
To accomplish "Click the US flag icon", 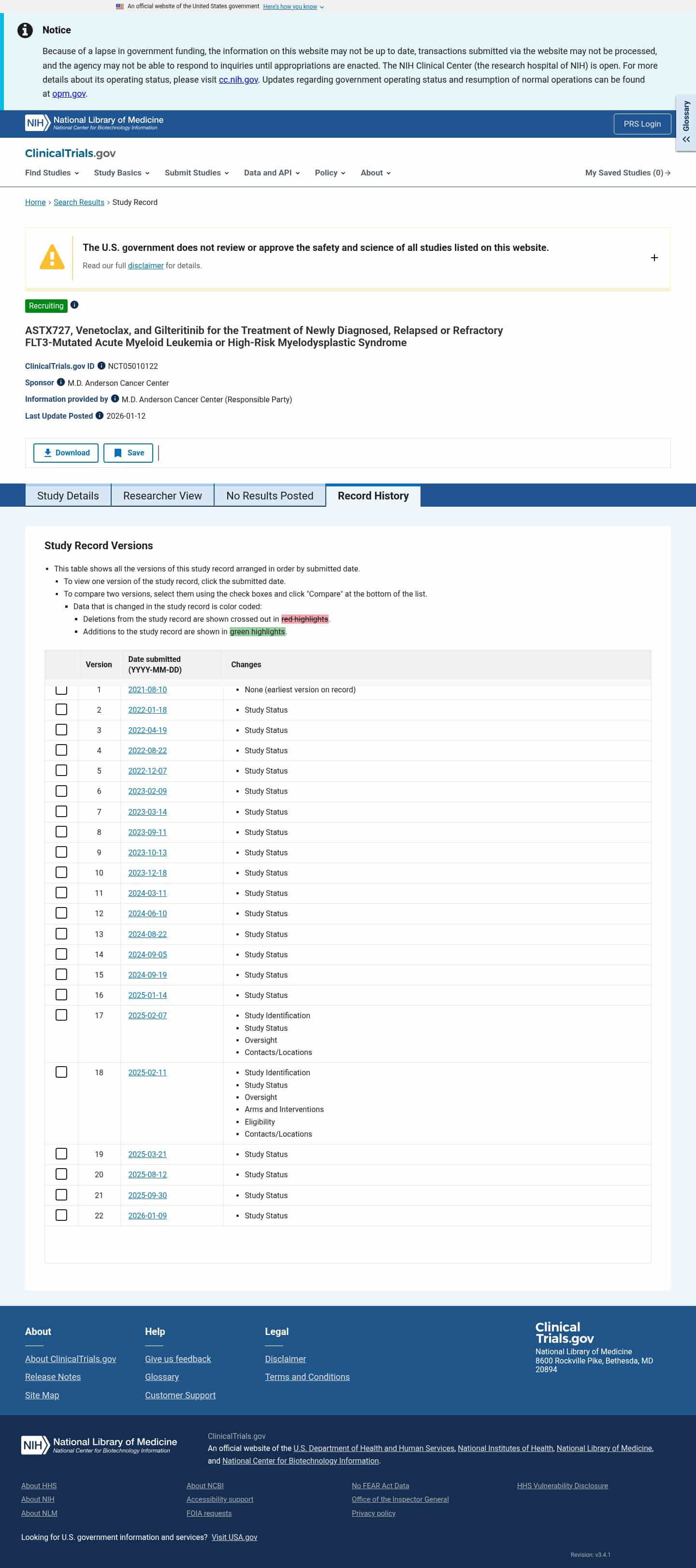I will click(120, 7).
